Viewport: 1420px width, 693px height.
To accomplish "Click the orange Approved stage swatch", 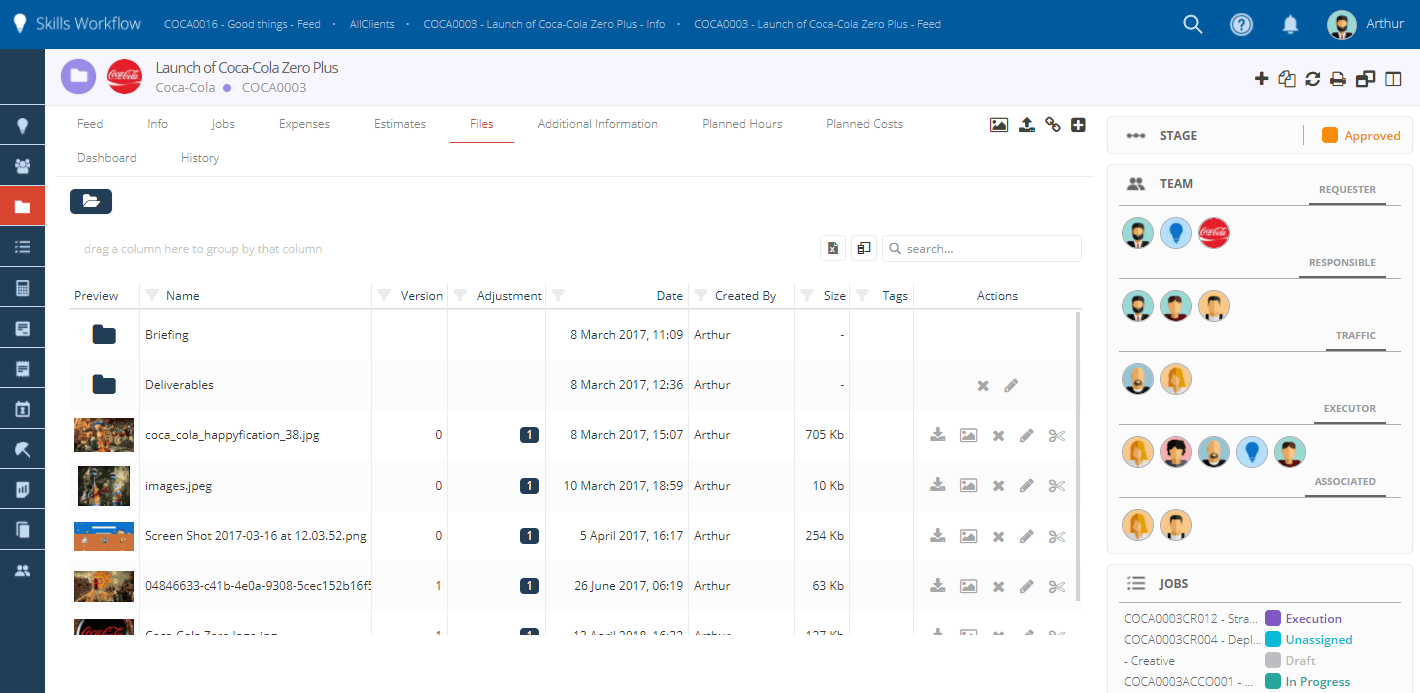I will click(x=1330, y=136).
